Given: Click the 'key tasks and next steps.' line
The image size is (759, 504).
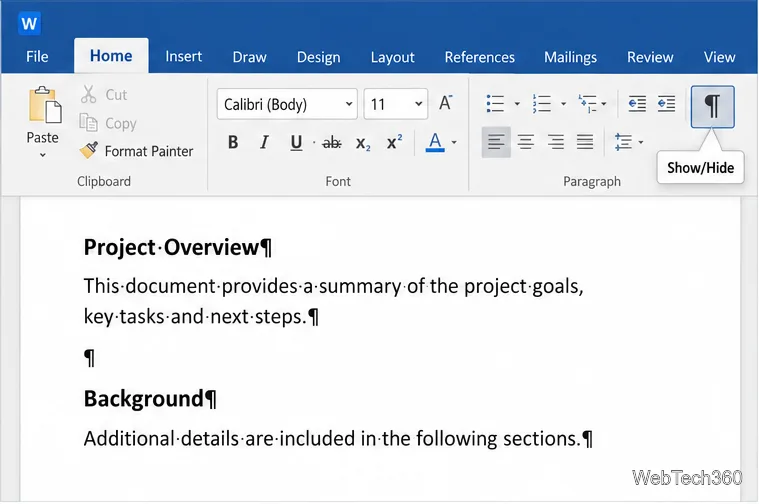Looking at the screenshot, I should [201, 317].
